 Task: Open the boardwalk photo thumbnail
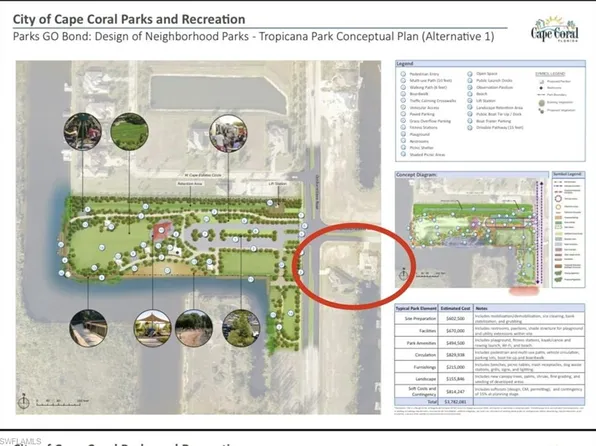[88, 328]
